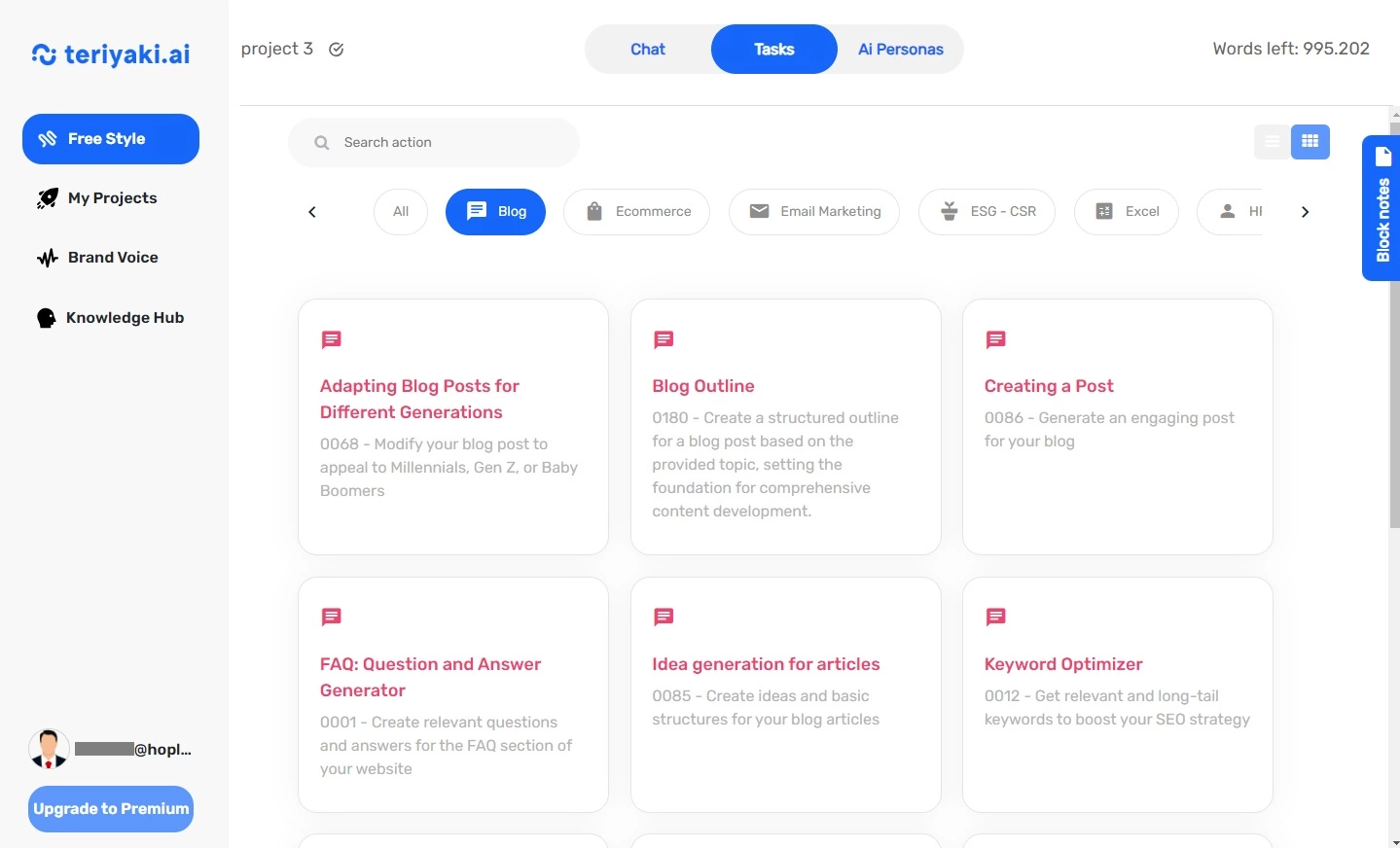Screen dimensions: 1400x848
Task: Select the Ecommerce category filter
Action: point(637,212)
